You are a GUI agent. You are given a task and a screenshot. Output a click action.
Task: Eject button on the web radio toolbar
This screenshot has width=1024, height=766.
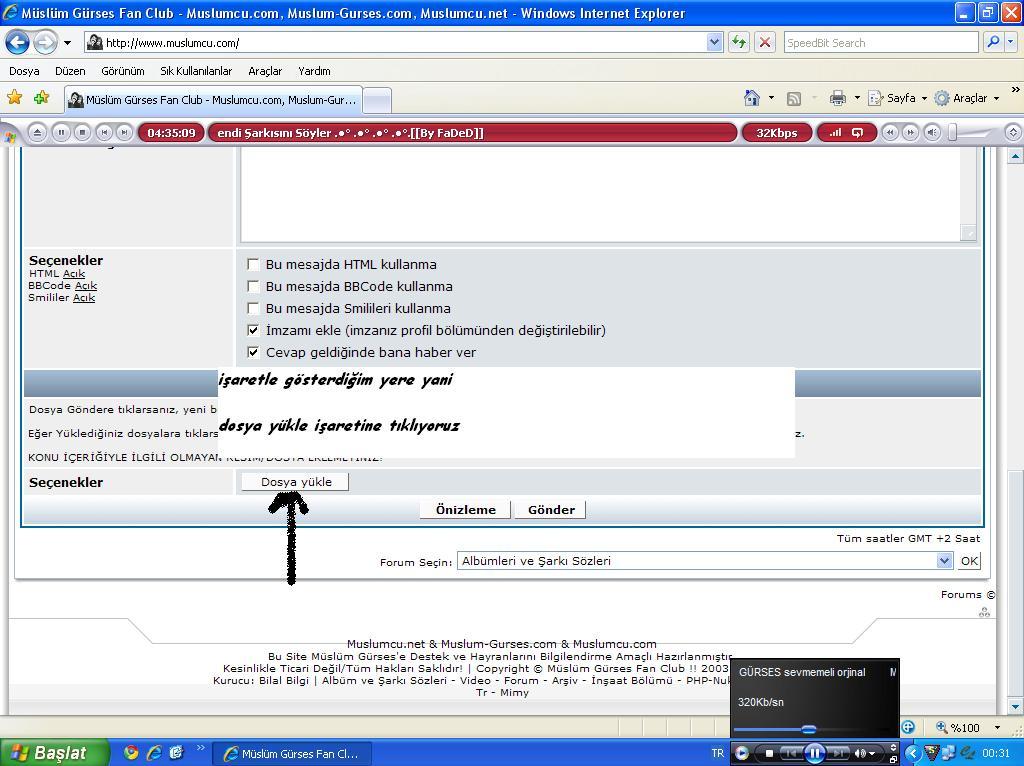pos(37,133)
